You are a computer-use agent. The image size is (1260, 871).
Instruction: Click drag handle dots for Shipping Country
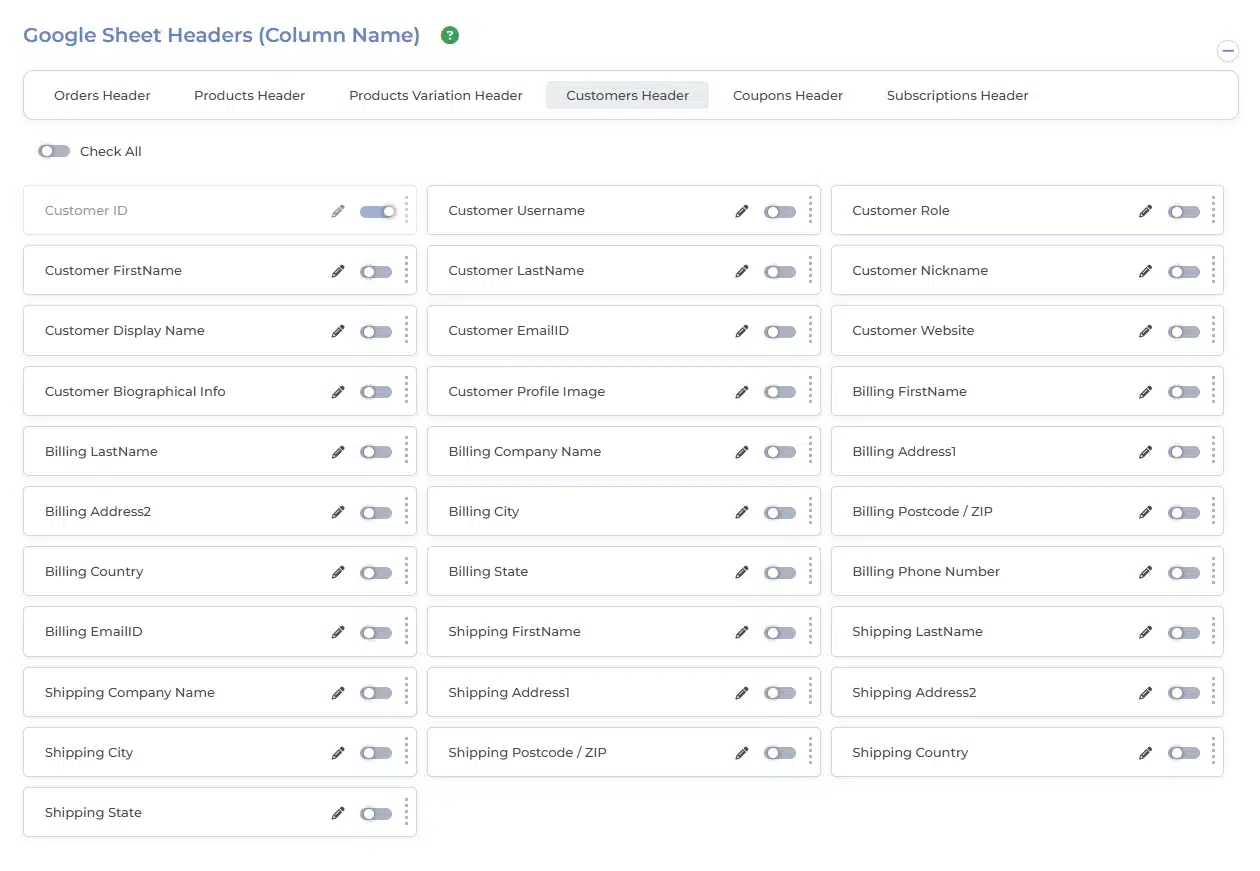pos(1213,753)
